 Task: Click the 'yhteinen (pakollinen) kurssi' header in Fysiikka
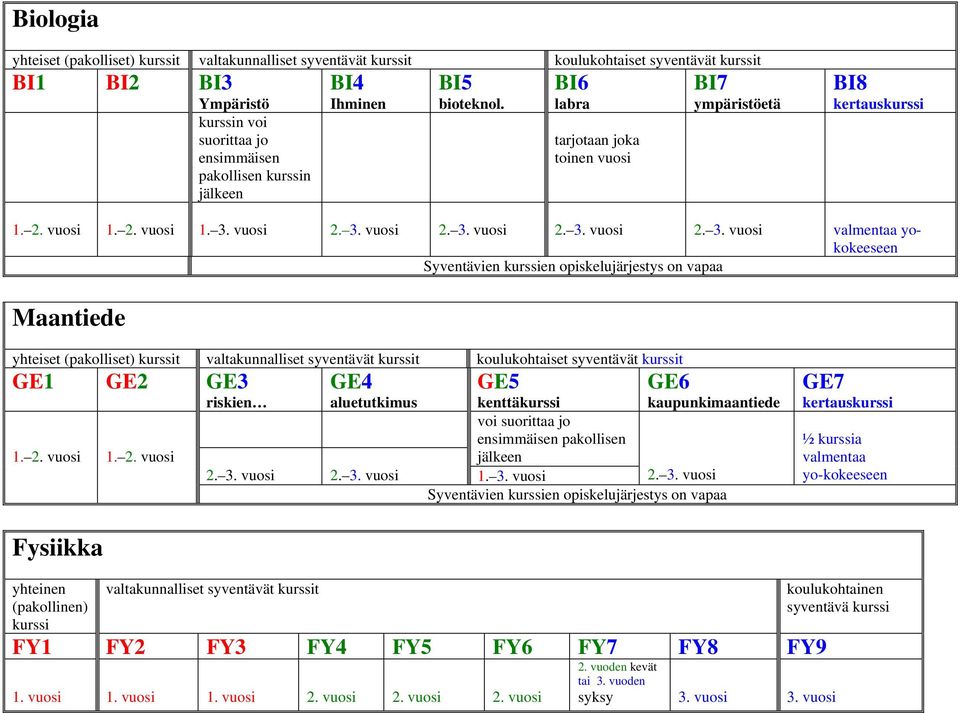50,607
